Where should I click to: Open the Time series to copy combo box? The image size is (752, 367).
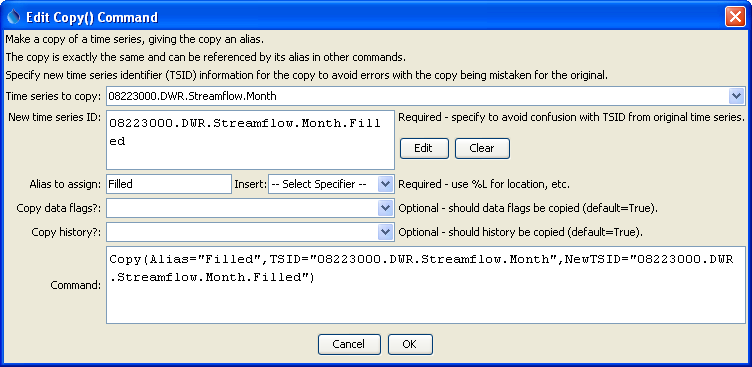coord(425,96)
